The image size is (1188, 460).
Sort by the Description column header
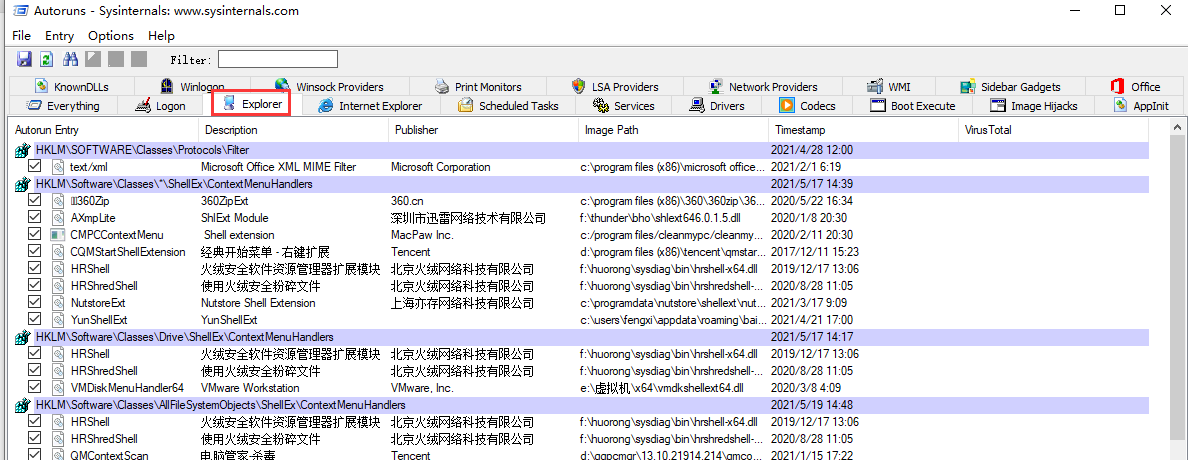point(294,130)
